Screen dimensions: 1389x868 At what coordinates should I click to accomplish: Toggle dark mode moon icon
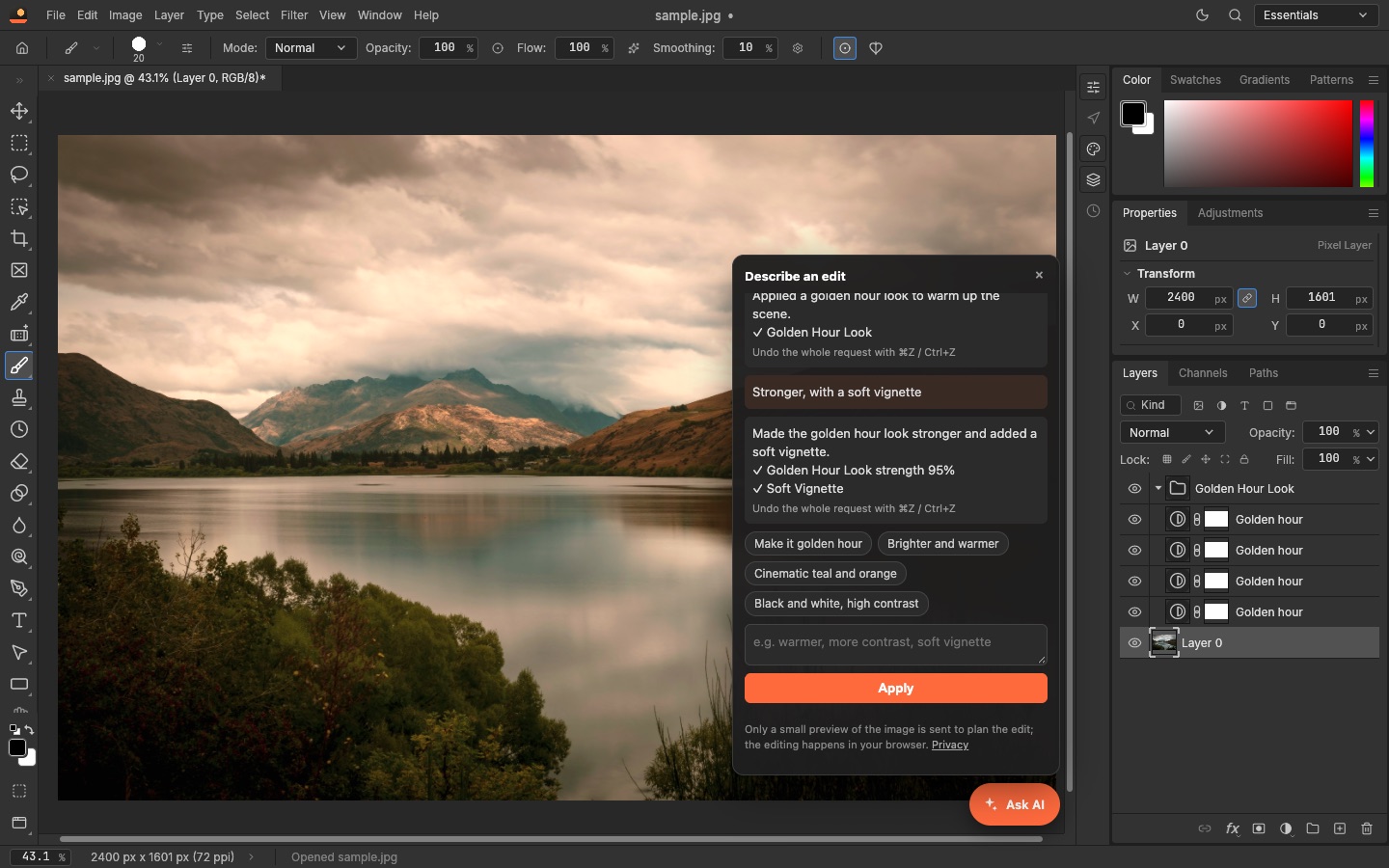1202,15
